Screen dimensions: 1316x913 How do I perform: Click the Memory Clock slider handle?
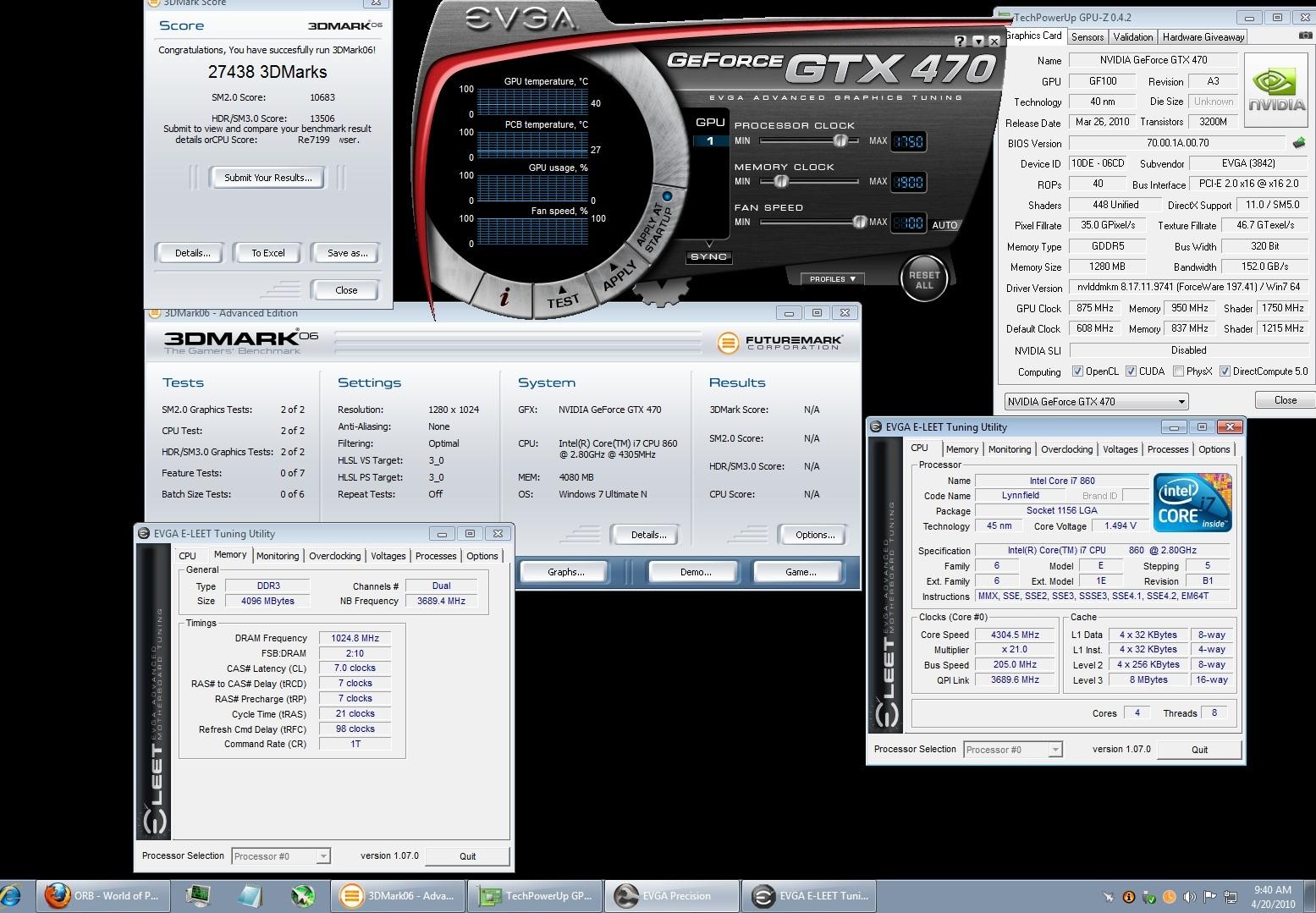782,181
